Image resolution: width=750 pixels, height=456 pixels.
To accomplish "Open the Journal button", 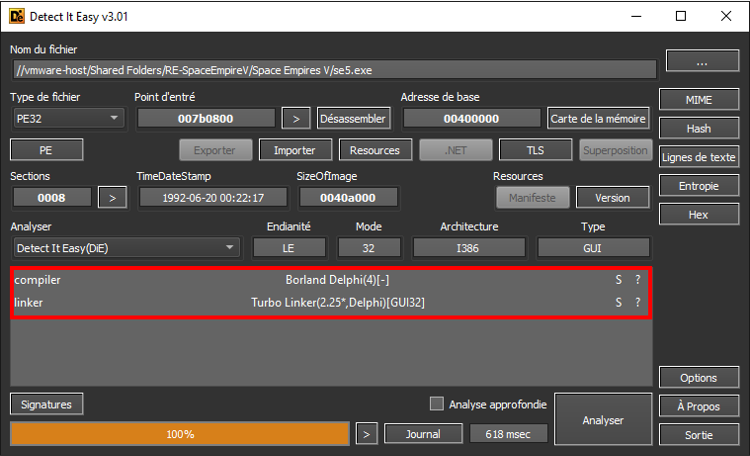I will (423, 434).
